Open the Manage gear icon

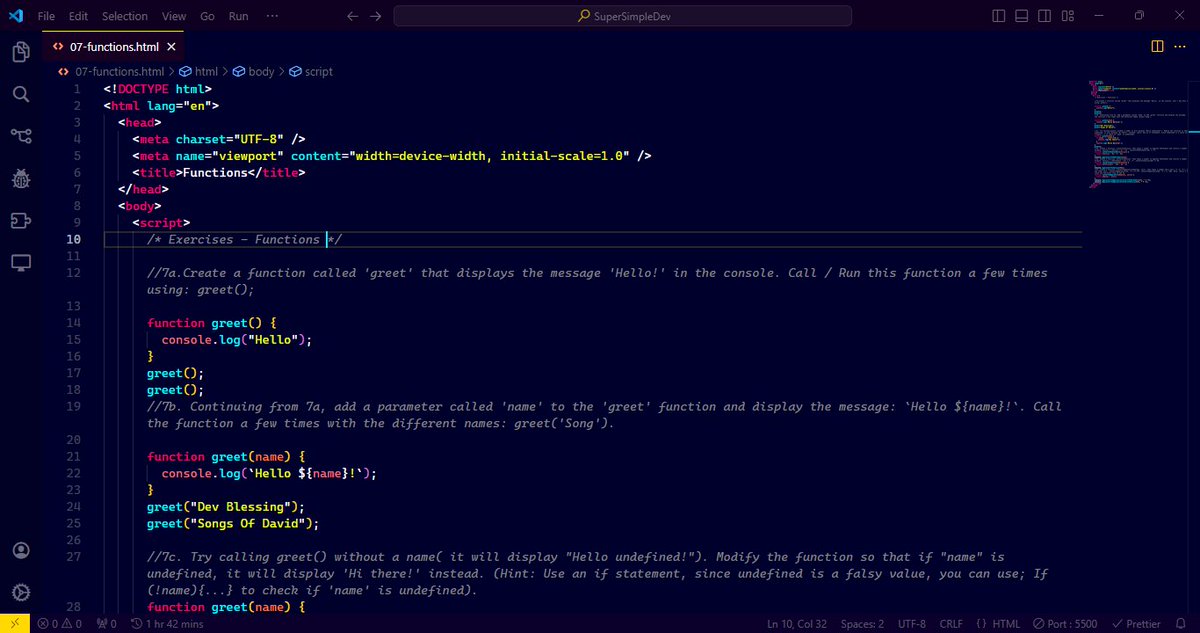coord(21,592)
